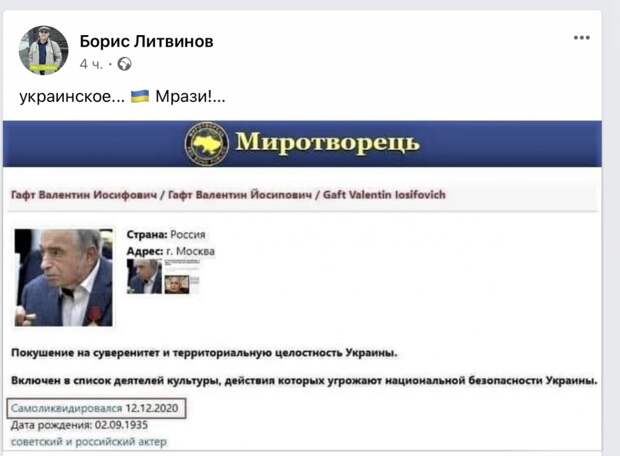Open the second small document thumbnail
Viewport: 620px width, 456px height.
(x=181, y=277)
